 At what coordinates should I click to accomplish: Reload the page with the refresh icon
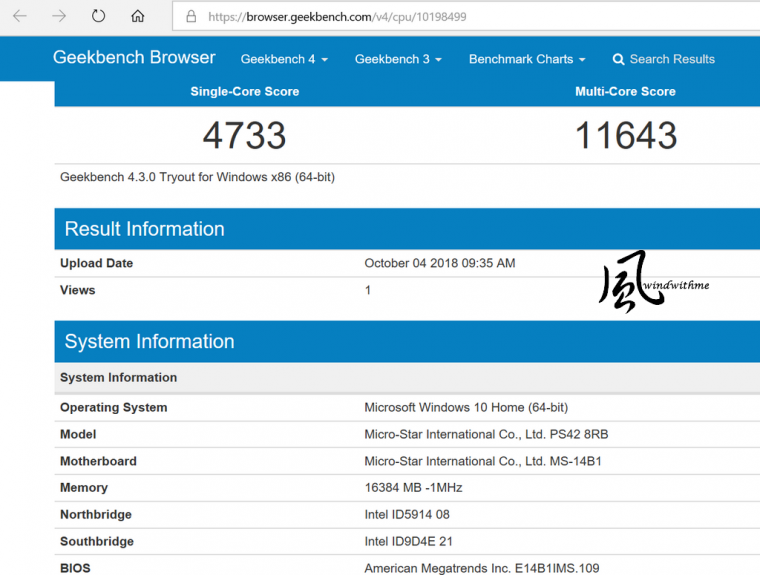click(98, 16)
